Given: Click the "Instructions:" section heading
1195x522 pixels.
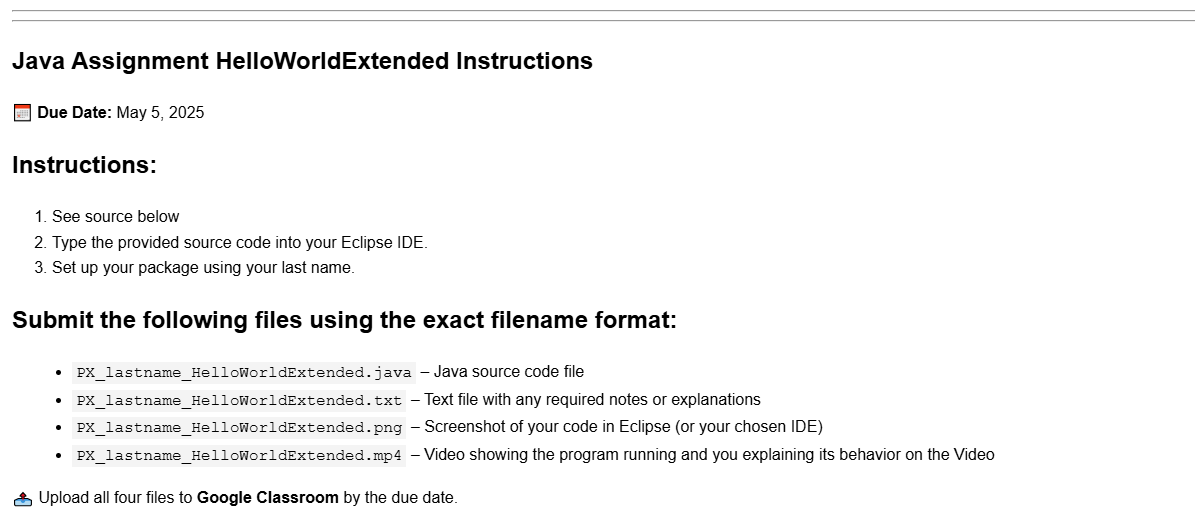Looking at the screenshot, I should 84,165.
